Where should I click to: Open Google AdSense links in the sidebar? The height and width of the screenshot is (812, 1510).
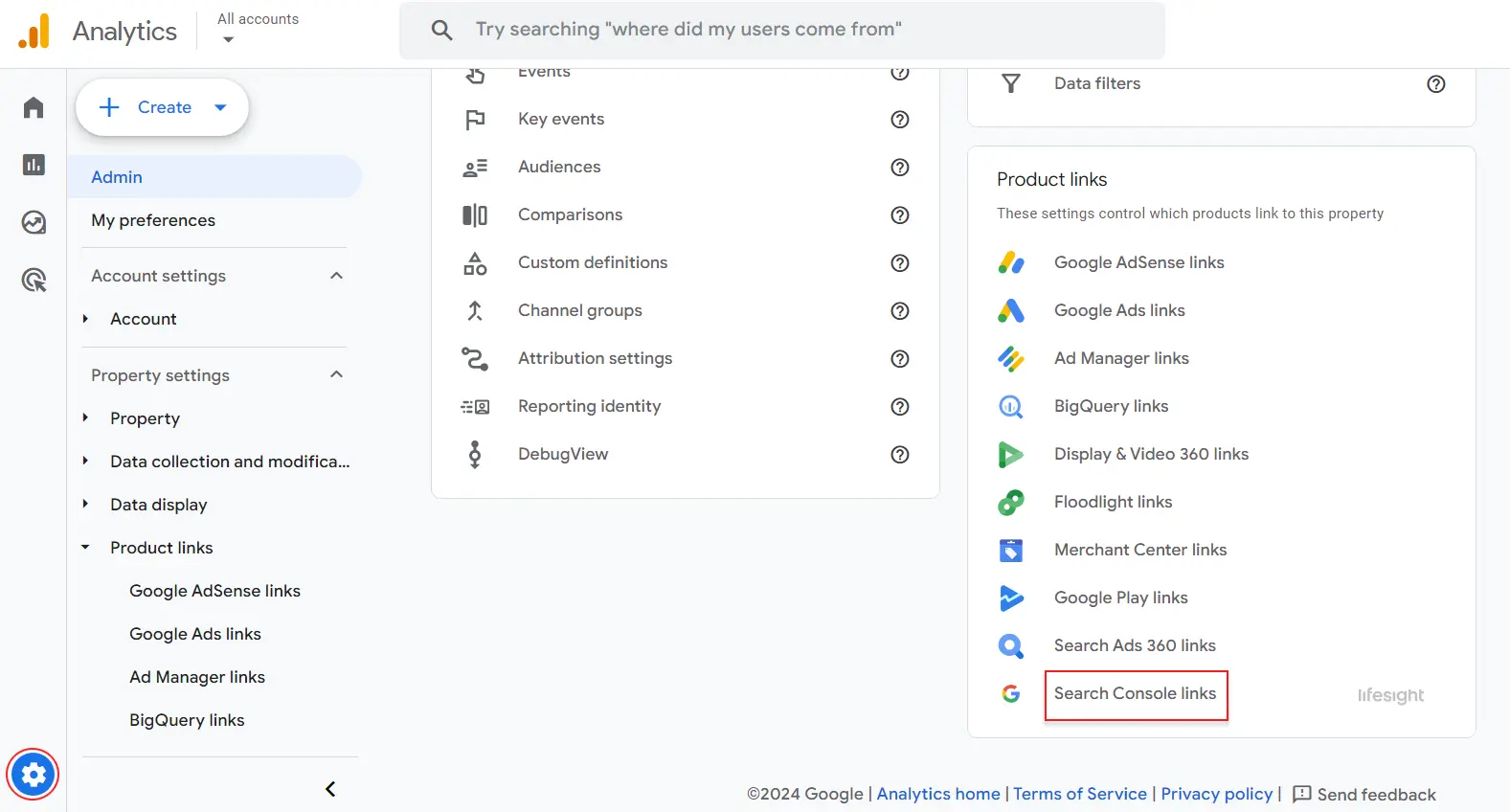click(215, 591)
